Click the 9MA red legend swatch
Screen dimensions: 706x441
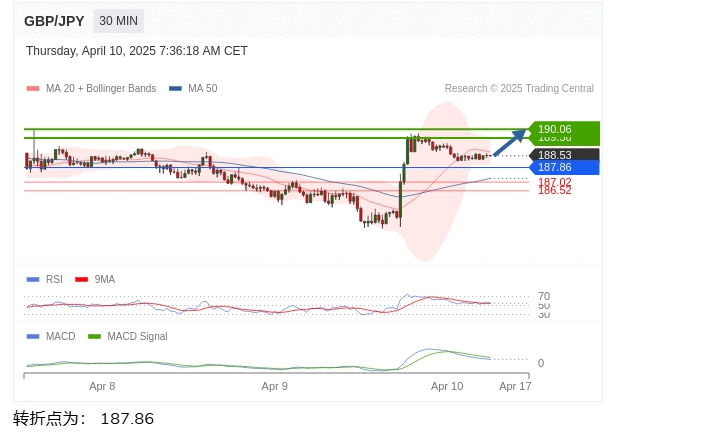point(81,279)
